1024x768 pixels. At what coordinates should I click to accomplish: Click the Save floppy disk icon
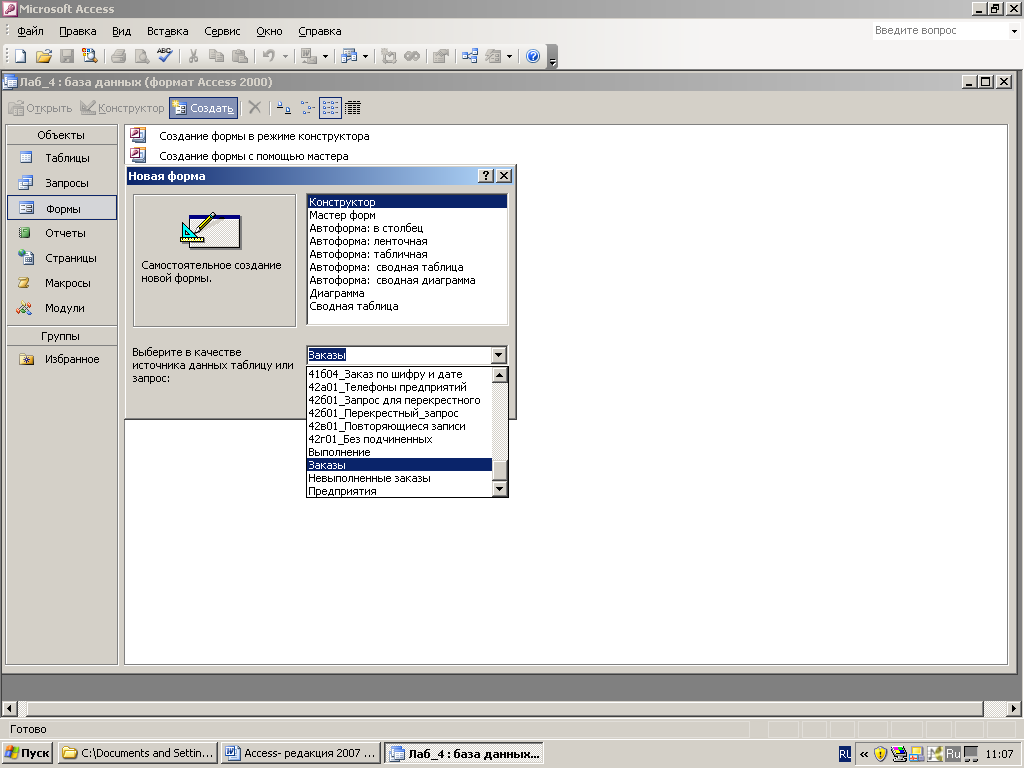(67, 56)
